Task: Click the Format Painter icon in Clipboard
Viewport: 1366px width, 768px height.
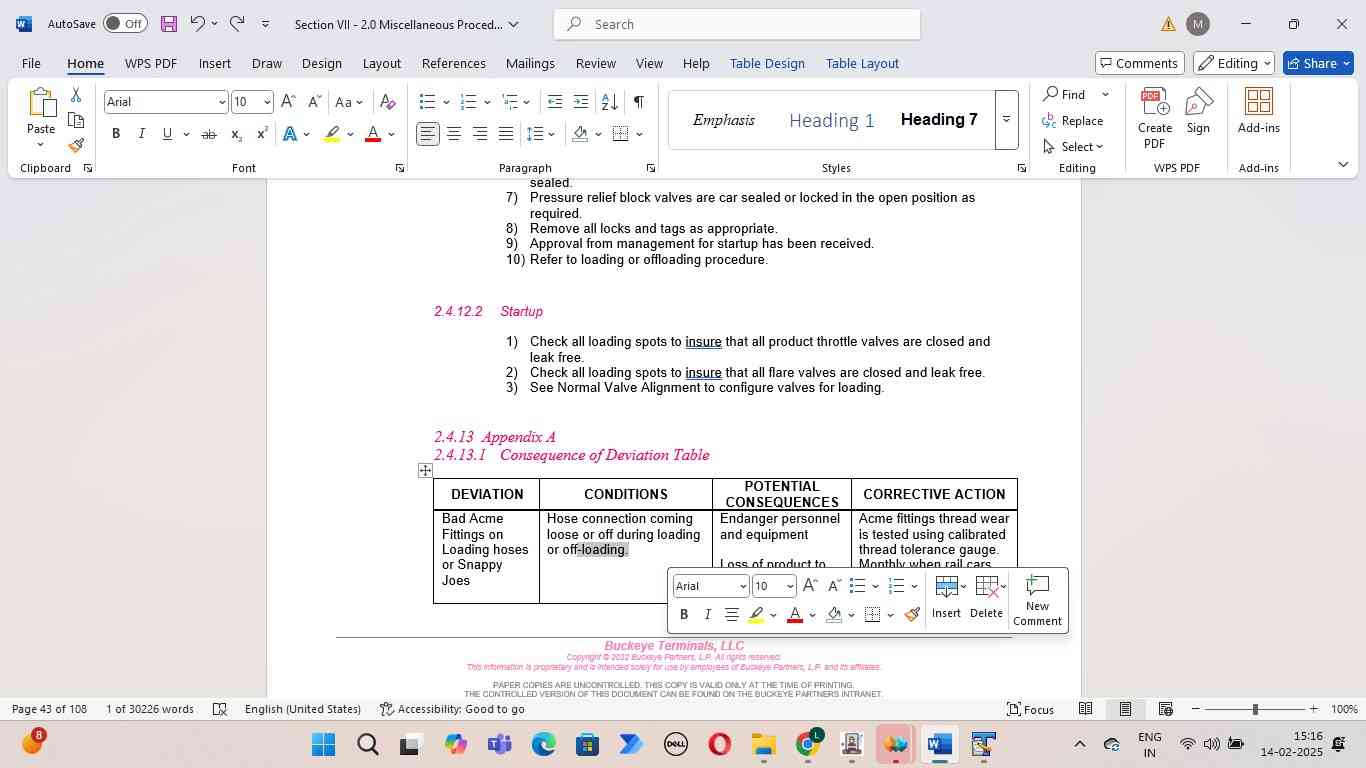Action: pos(76,146)
